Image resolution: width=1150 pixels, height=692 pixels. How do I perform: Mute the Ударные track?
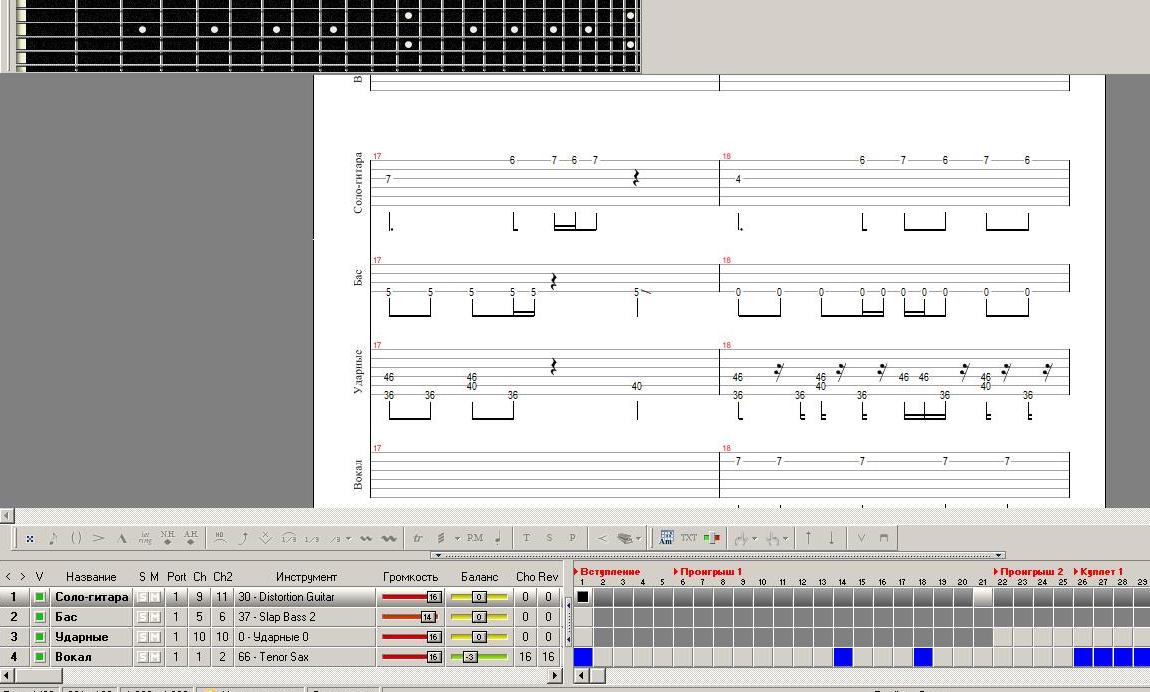tap(155, 637)
